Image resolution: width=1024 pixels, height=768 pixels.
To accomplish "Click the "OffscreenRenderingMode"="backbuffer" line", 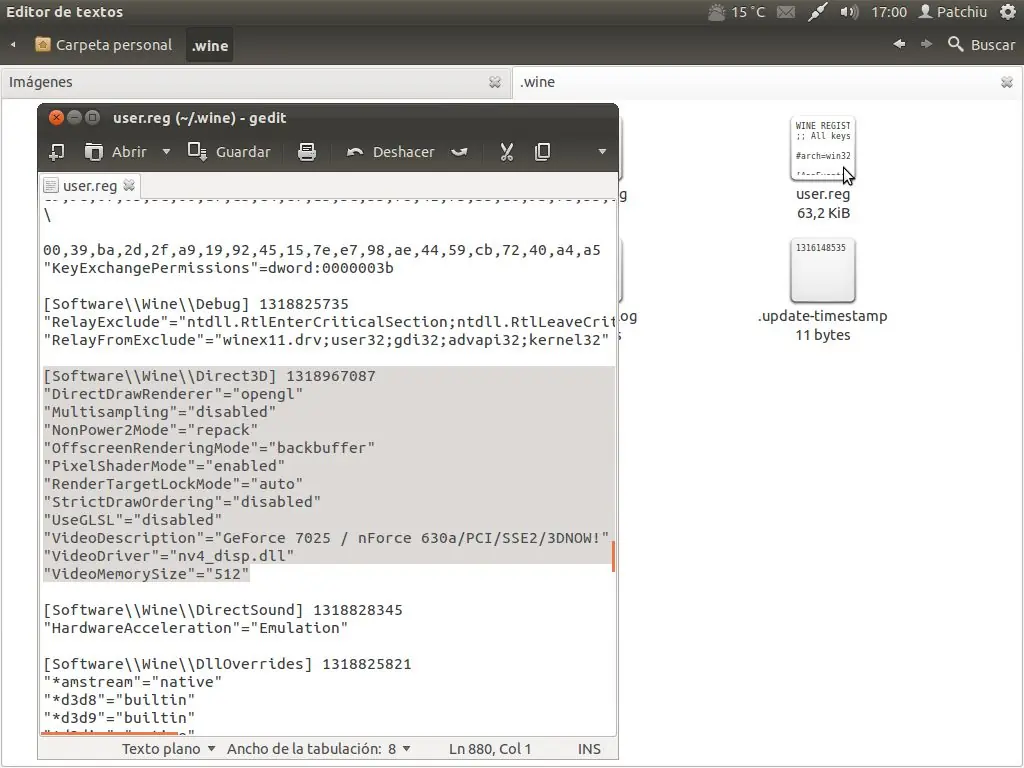I will coord(209,448).
